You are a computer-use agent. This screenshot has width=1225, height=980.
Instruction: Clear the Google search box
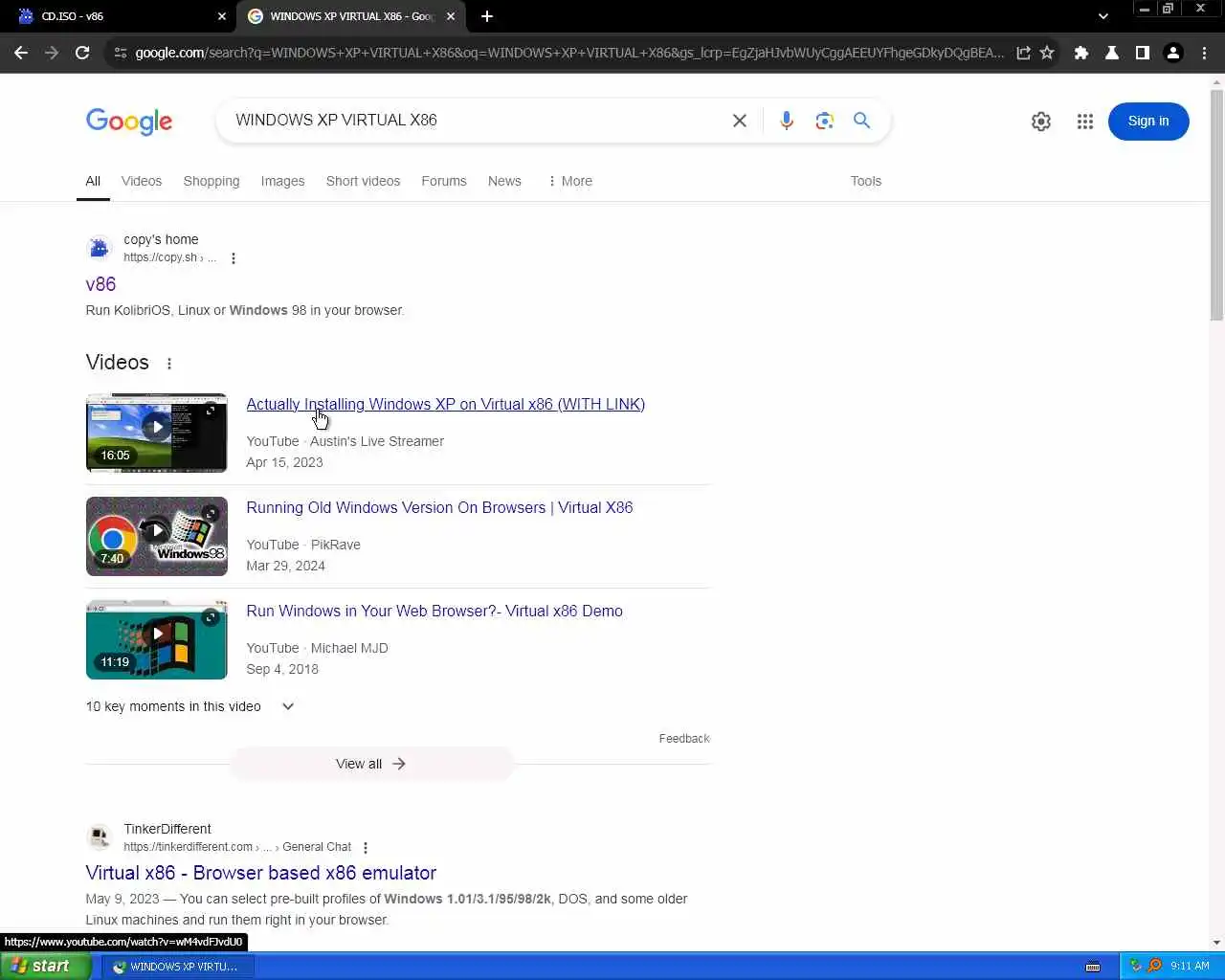(740, 121)
